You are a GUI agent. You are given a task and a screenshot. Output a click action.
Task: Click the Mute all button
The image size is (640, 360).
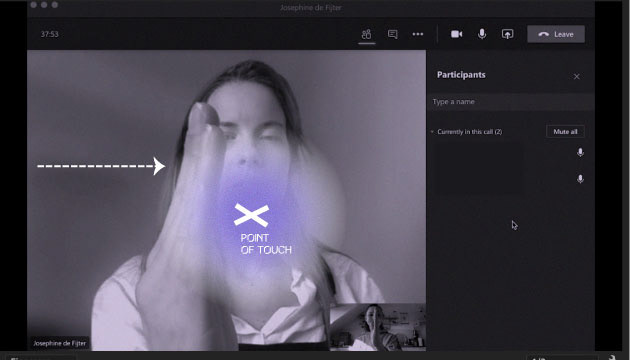tap(565, 131)
